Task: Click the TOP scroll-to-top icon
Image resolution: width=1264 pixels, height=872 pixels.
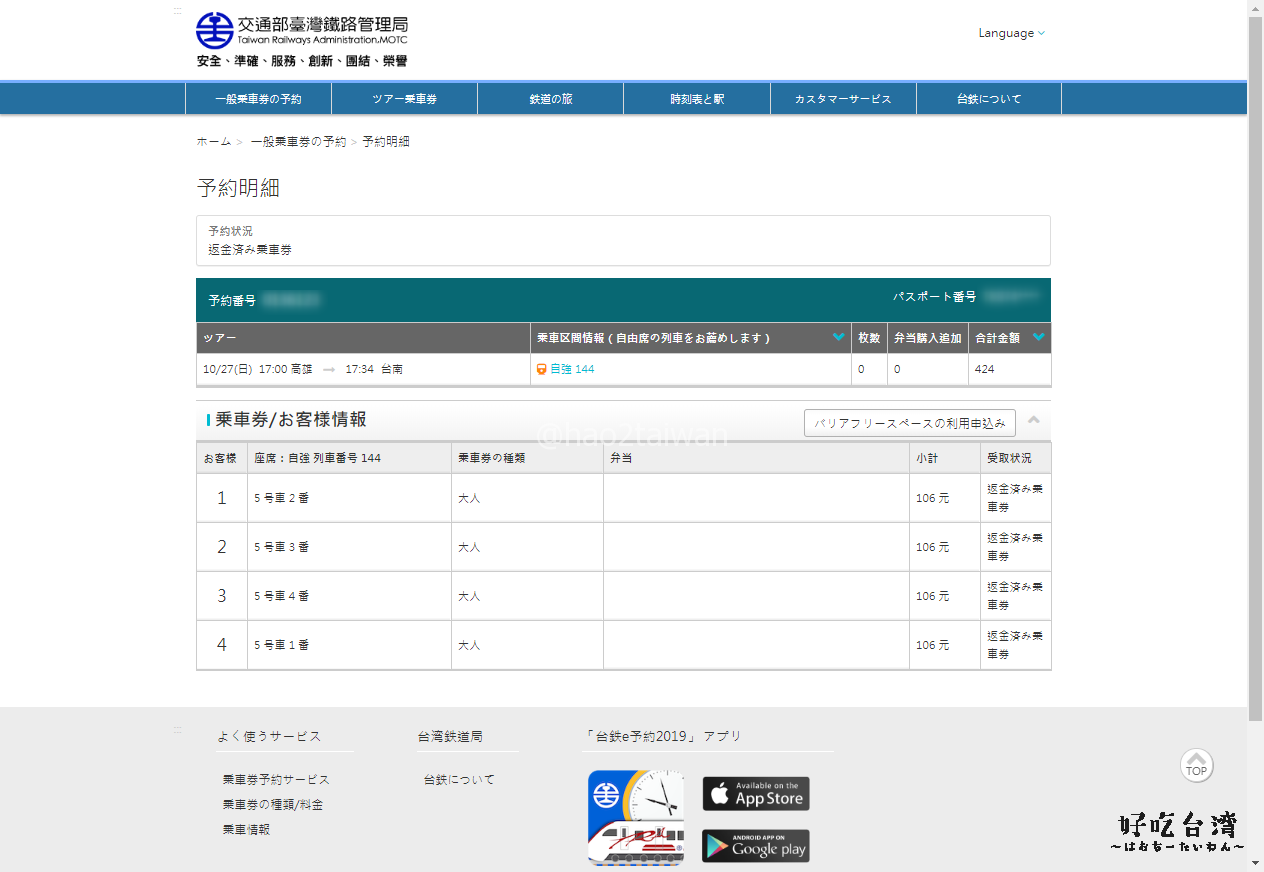Action: click(x=1196, y=765)
